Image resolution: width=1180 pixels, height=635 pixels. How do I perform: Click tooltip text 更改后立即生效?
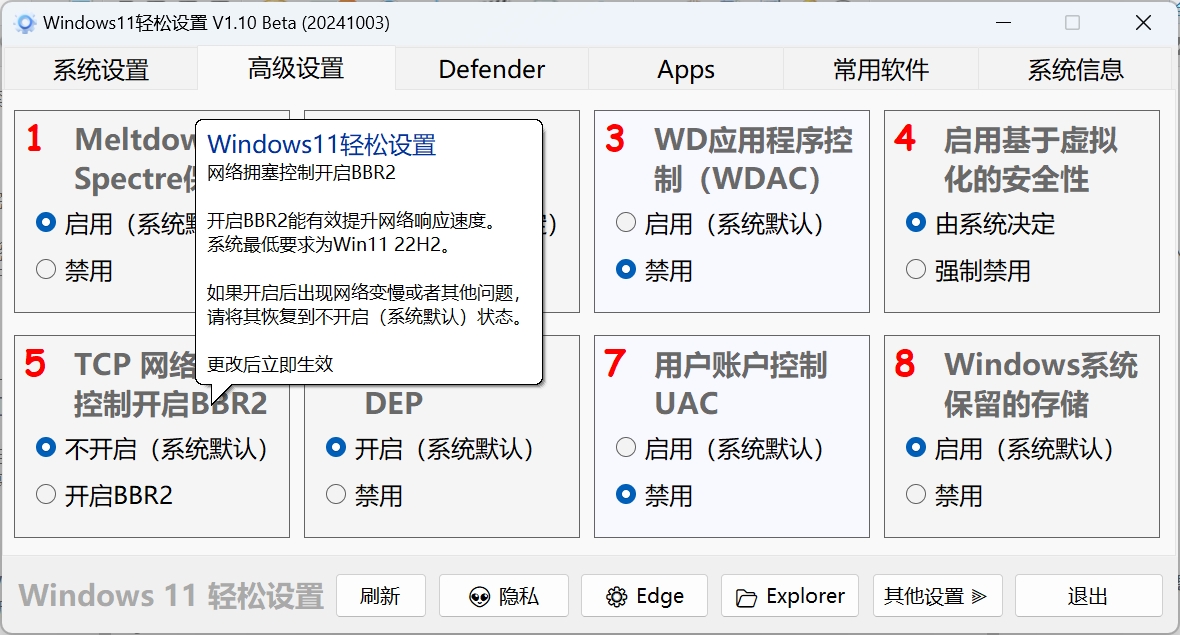pos(270,364)
